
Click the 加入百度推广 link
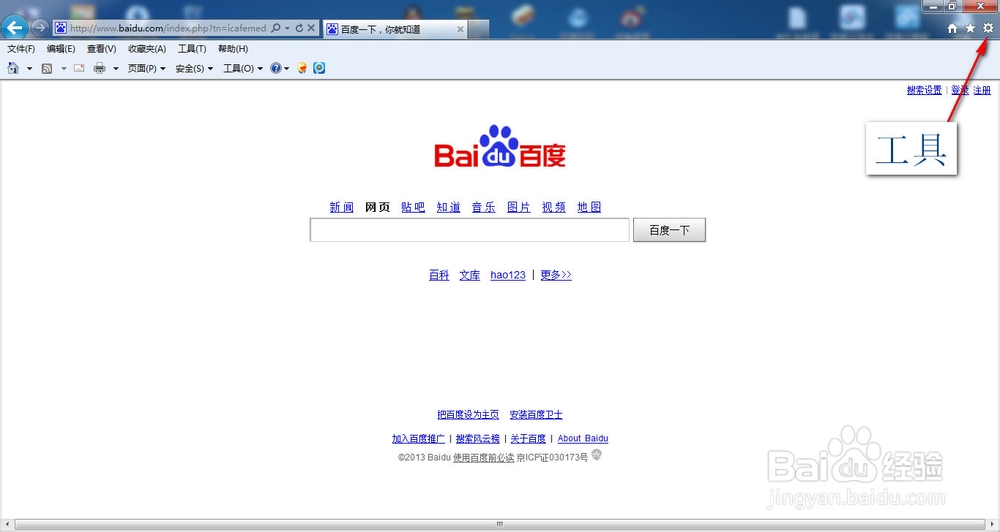418,438
